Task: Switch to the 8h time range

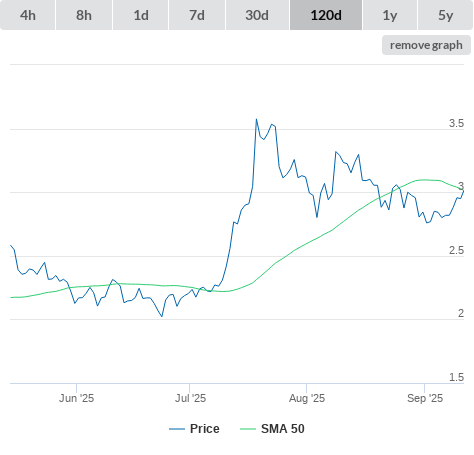Action: pos(84,15)
